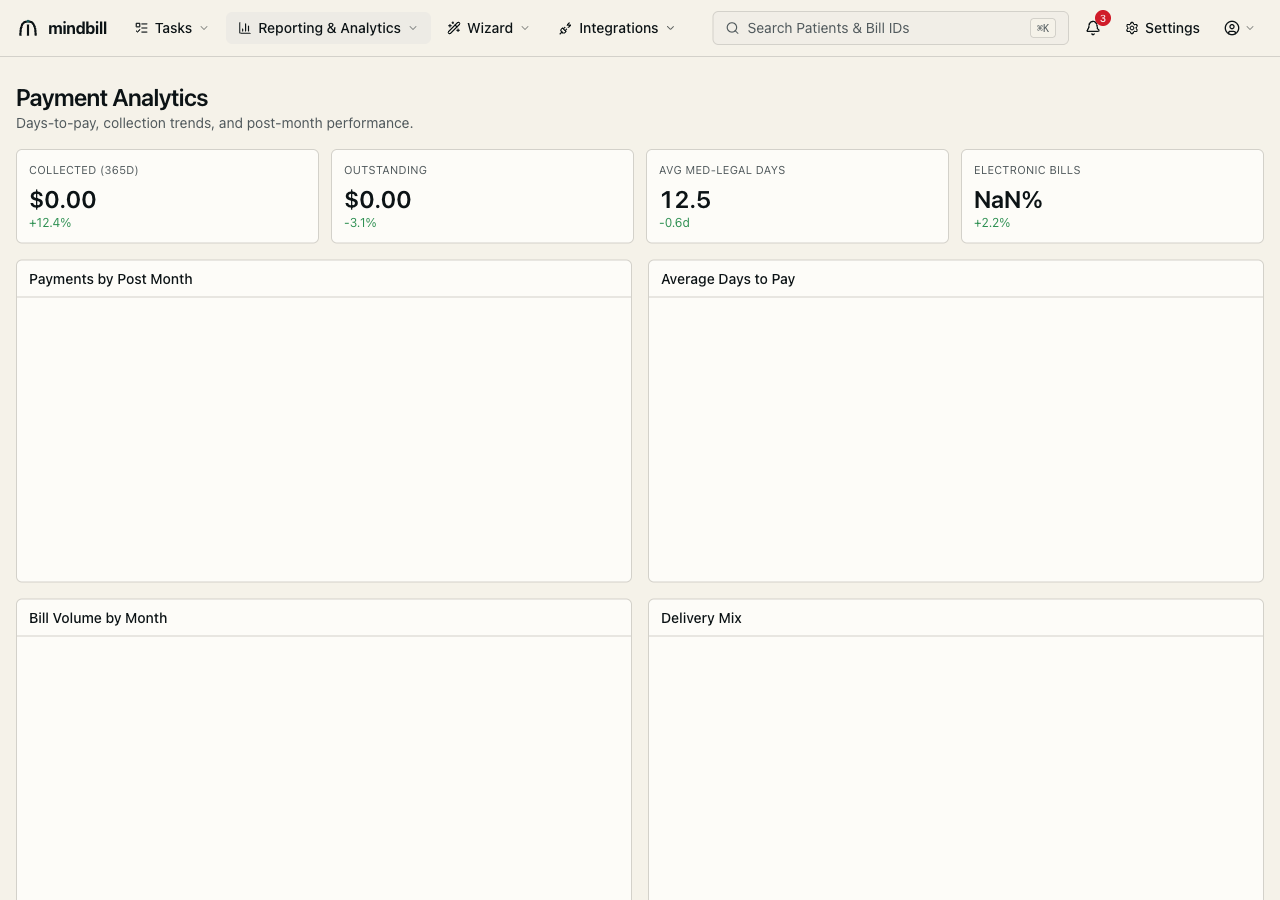The height and width of the screenshot is (900, 1280).
Task: Open the Tasks menu
Action: click(172, 28)
